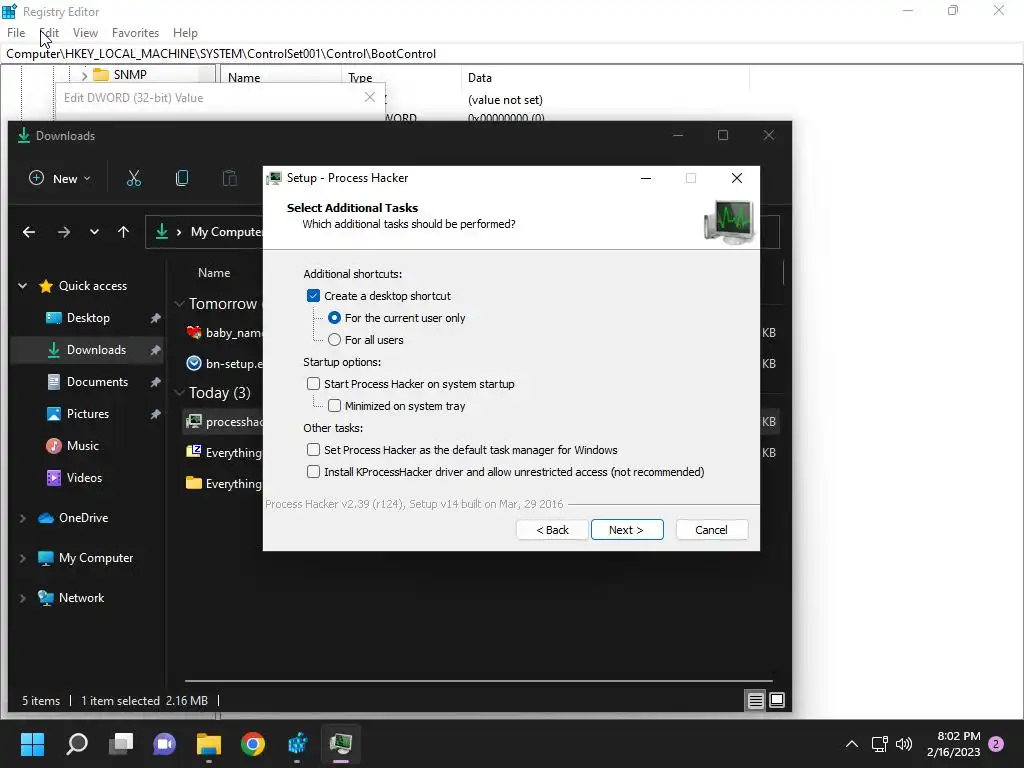The image size is (1024, 768).
Task: Open Registry Editor taskbar icon
Action: point(297,743)
